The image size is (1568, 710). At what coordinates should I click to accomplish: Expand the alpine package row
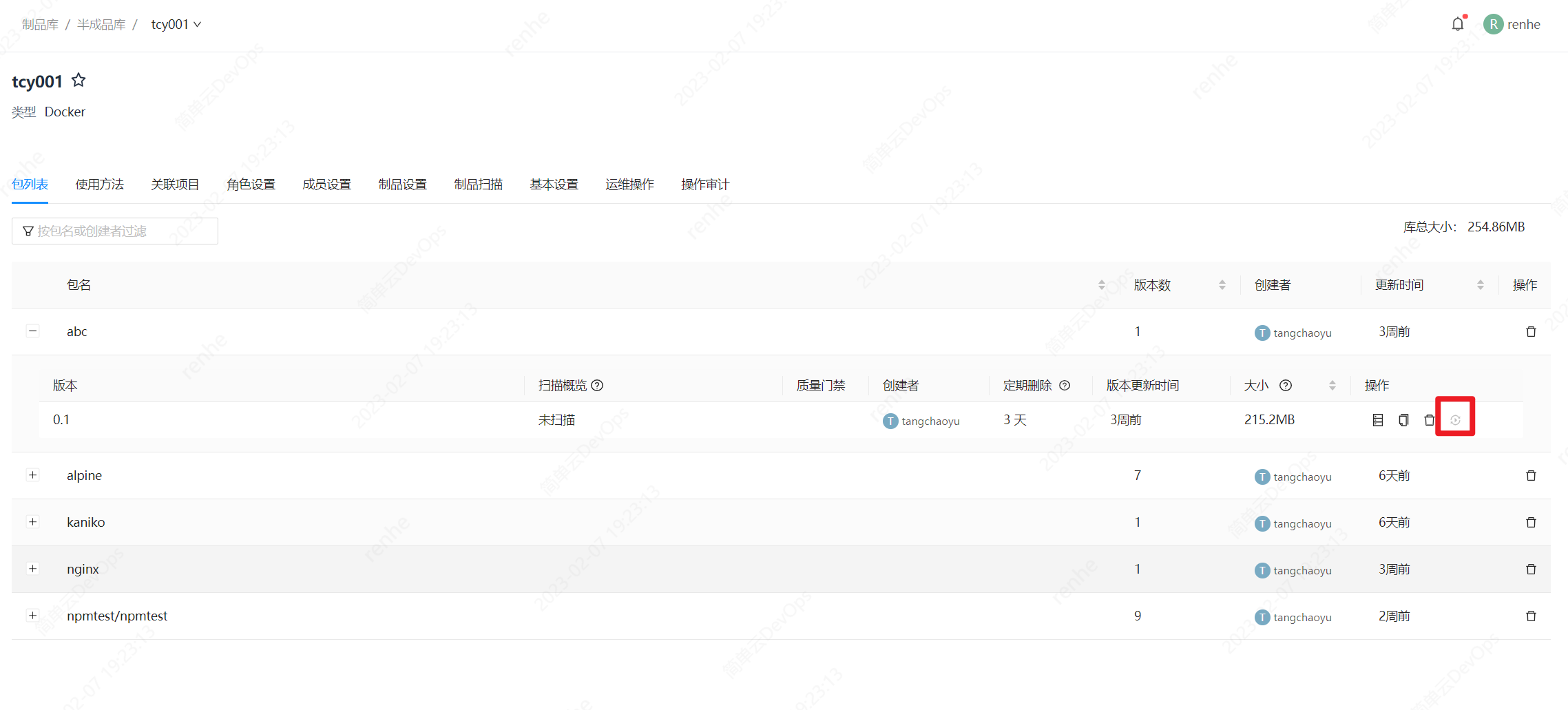coord(32,475)
